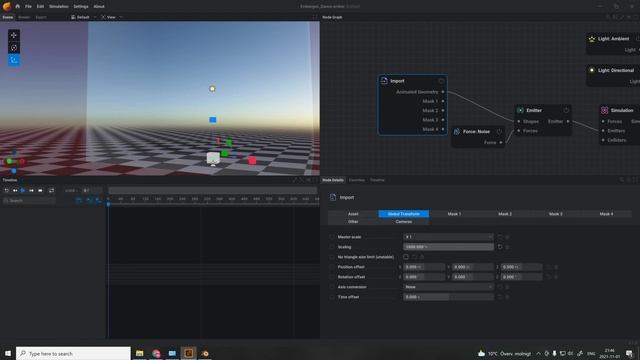The width and height of the screenshot is (640, 360).
Task: Click the timeline Search field
Action: coord(29,200)
